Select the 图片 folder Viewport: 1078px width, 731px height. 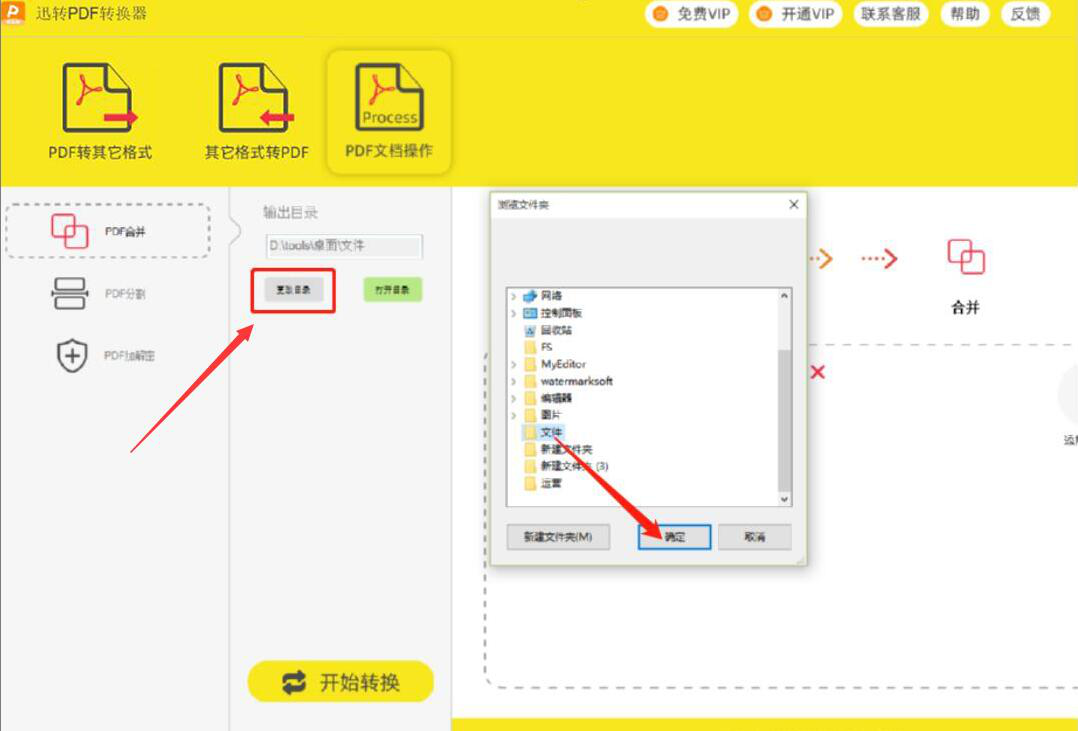(x=551, y=415)
